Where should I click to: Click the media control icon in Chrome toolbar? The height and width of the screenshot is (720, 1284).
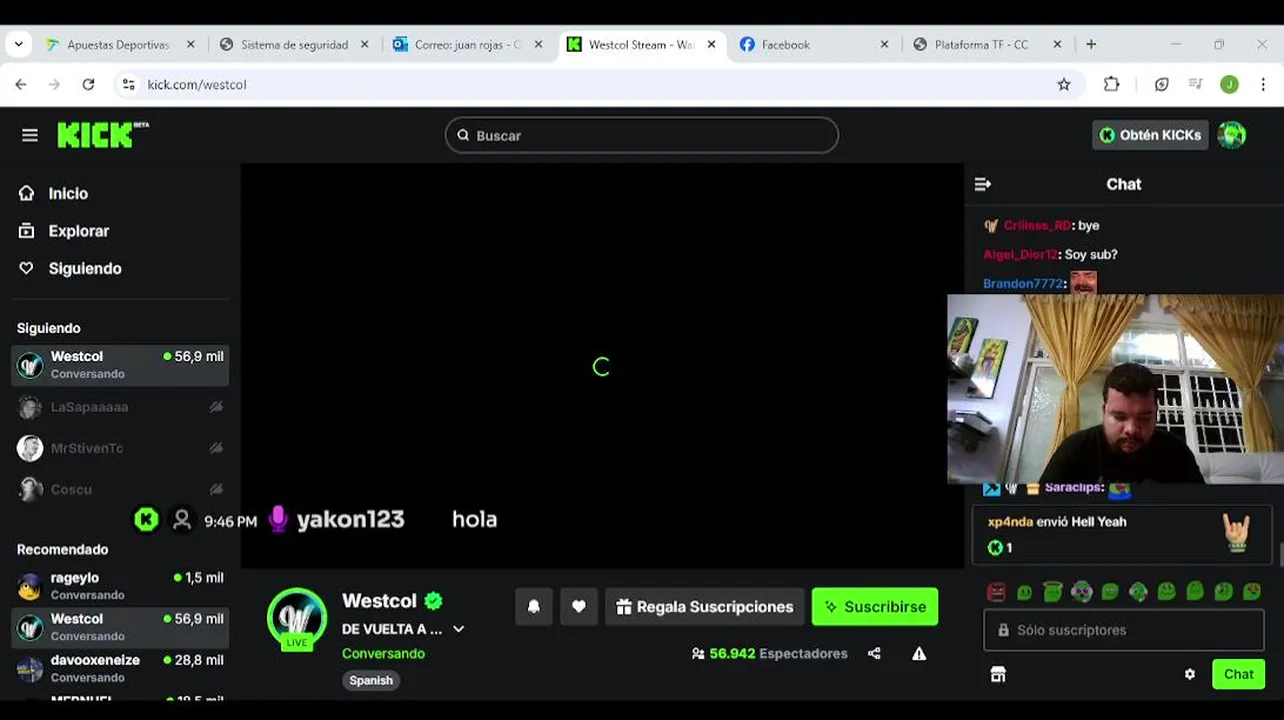pos(1195,85)
